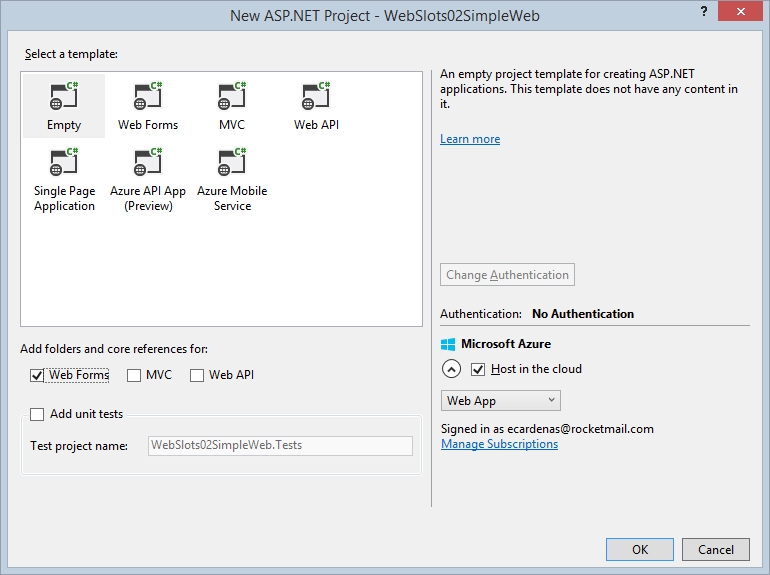Choose the Single Page Application template

[64, 180]
